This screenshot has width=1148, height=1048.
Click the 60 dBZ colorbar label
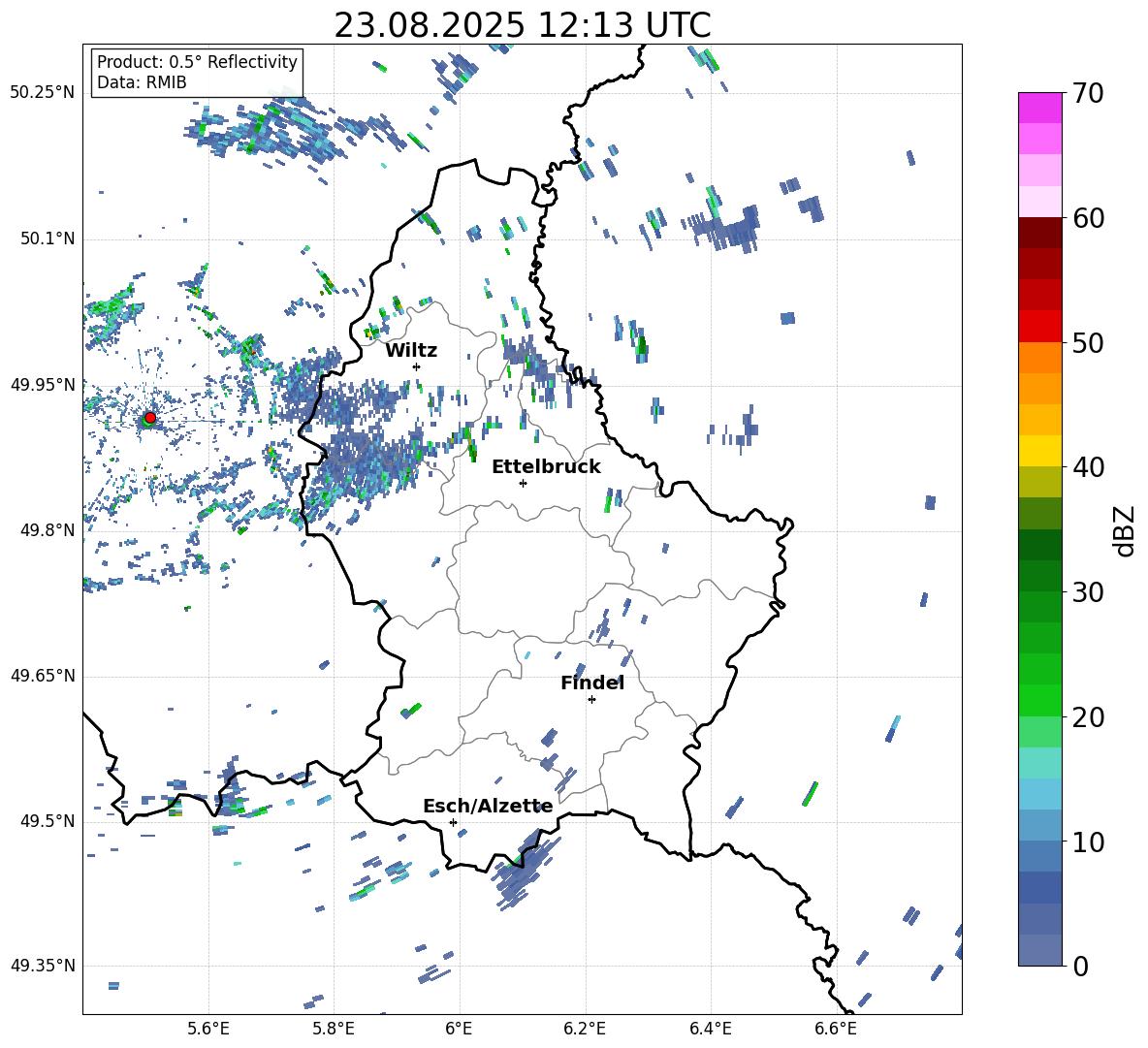click(x=1088, y=218)
